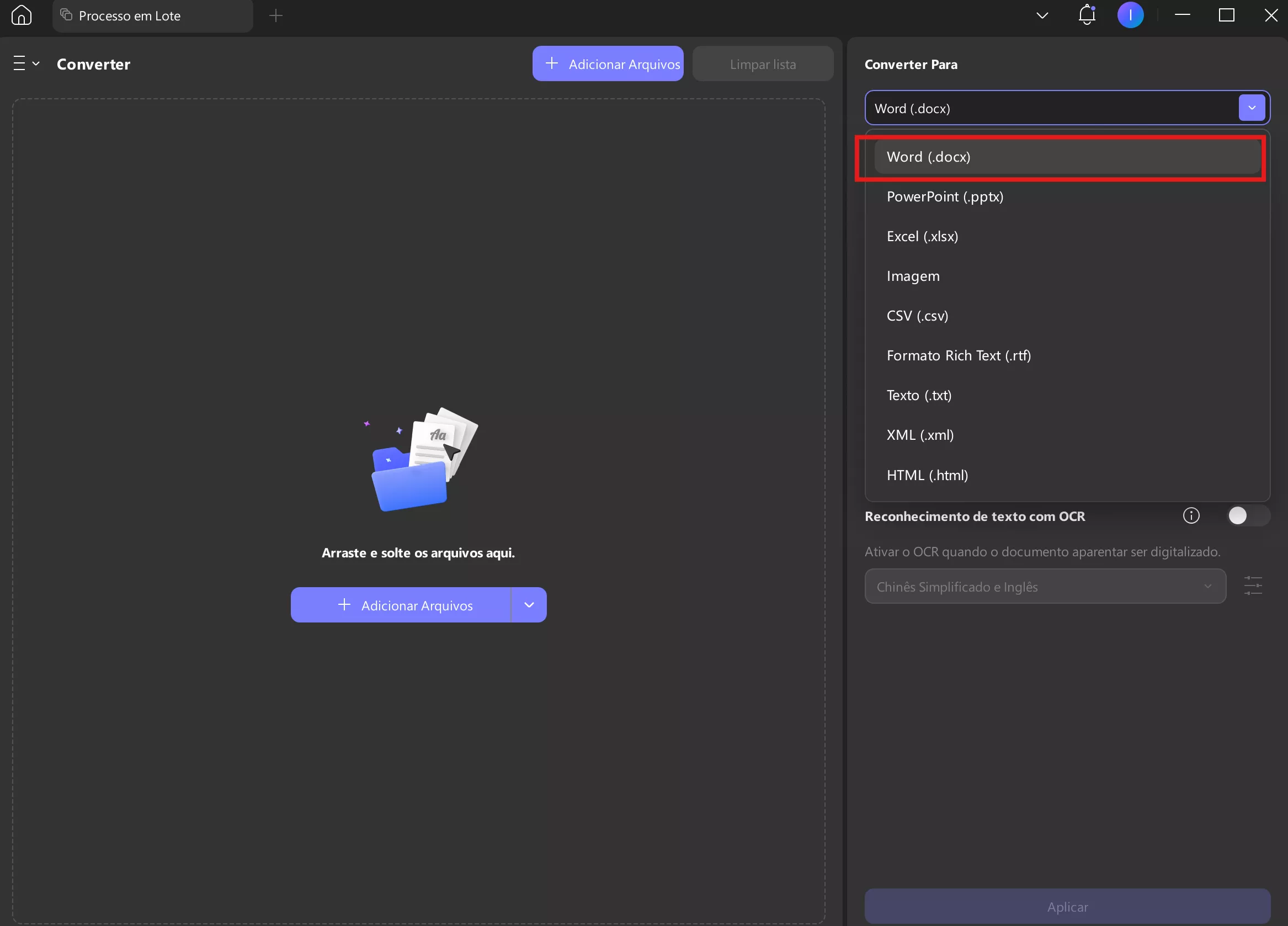
Task: Click the OCR language advanced settings icon
Action: pyautogui.click(x=1253, y=586)
